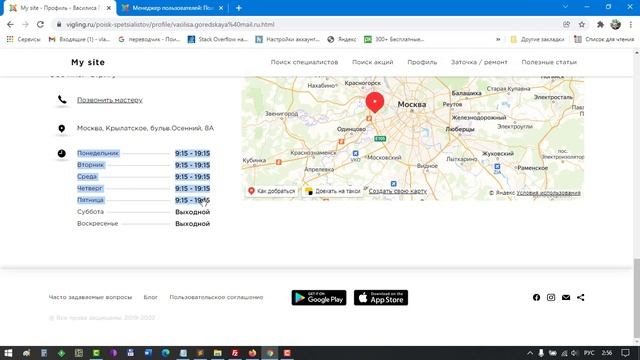
Task: Open Поиск специалистов menu item
Action: [304, 62]
